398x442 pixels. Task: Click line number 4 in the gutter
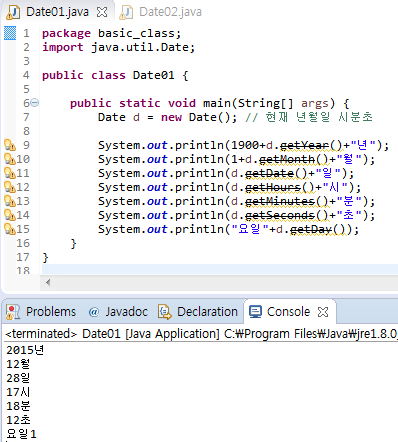[x=26, y=75]
